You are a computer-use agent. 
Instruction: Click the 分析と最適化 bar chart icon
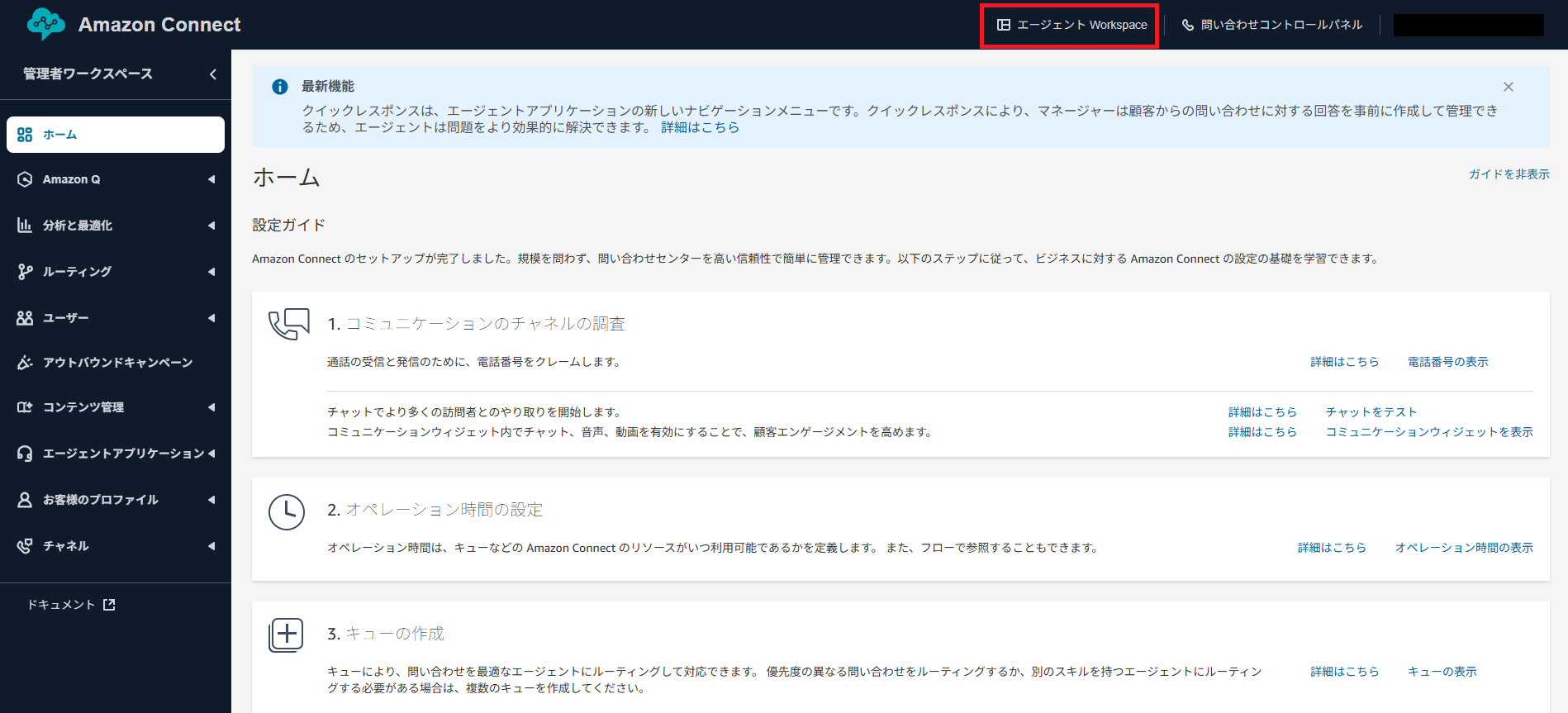point(25,226)
